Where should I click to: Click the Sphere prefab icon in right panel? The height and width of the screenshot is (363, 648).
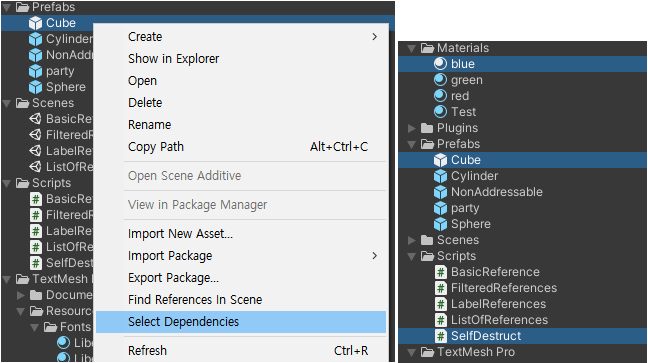441,224
